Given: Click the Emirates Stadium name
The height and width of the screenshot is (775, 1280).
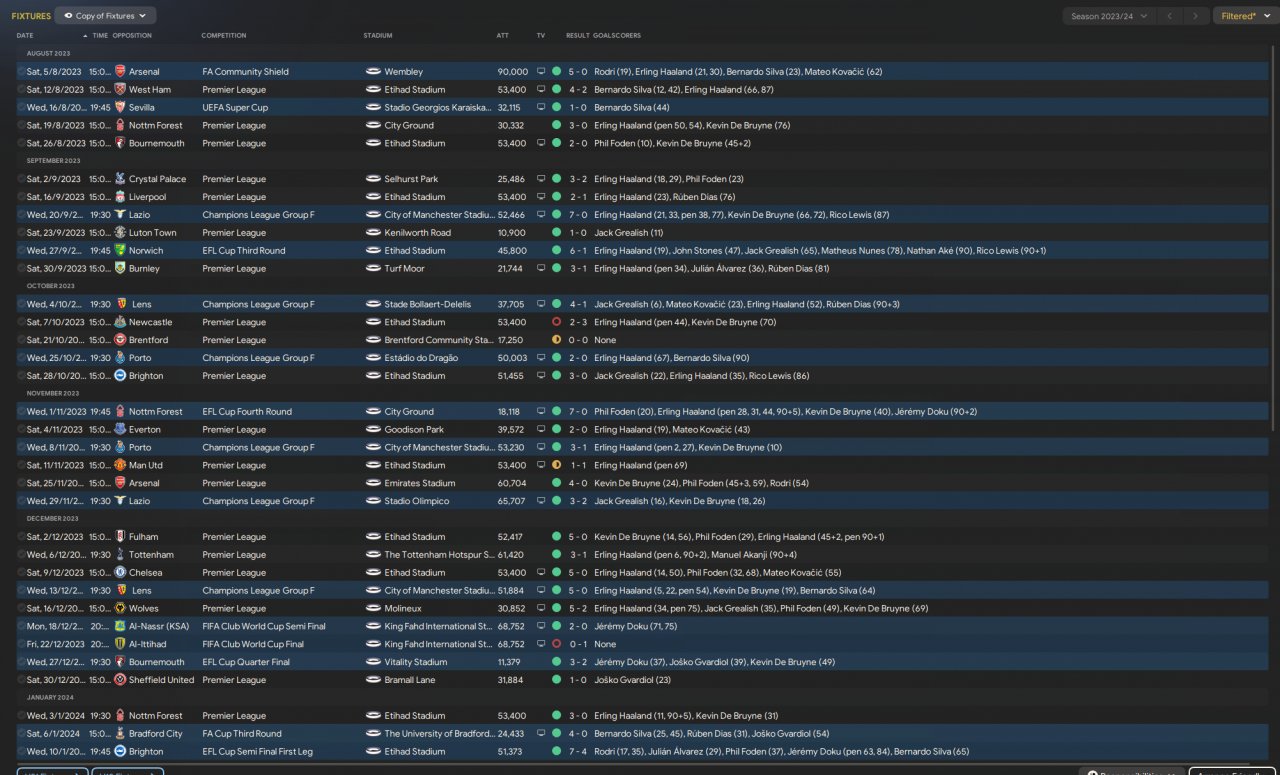Looking at the screenshot, I should tap(420, 483).
